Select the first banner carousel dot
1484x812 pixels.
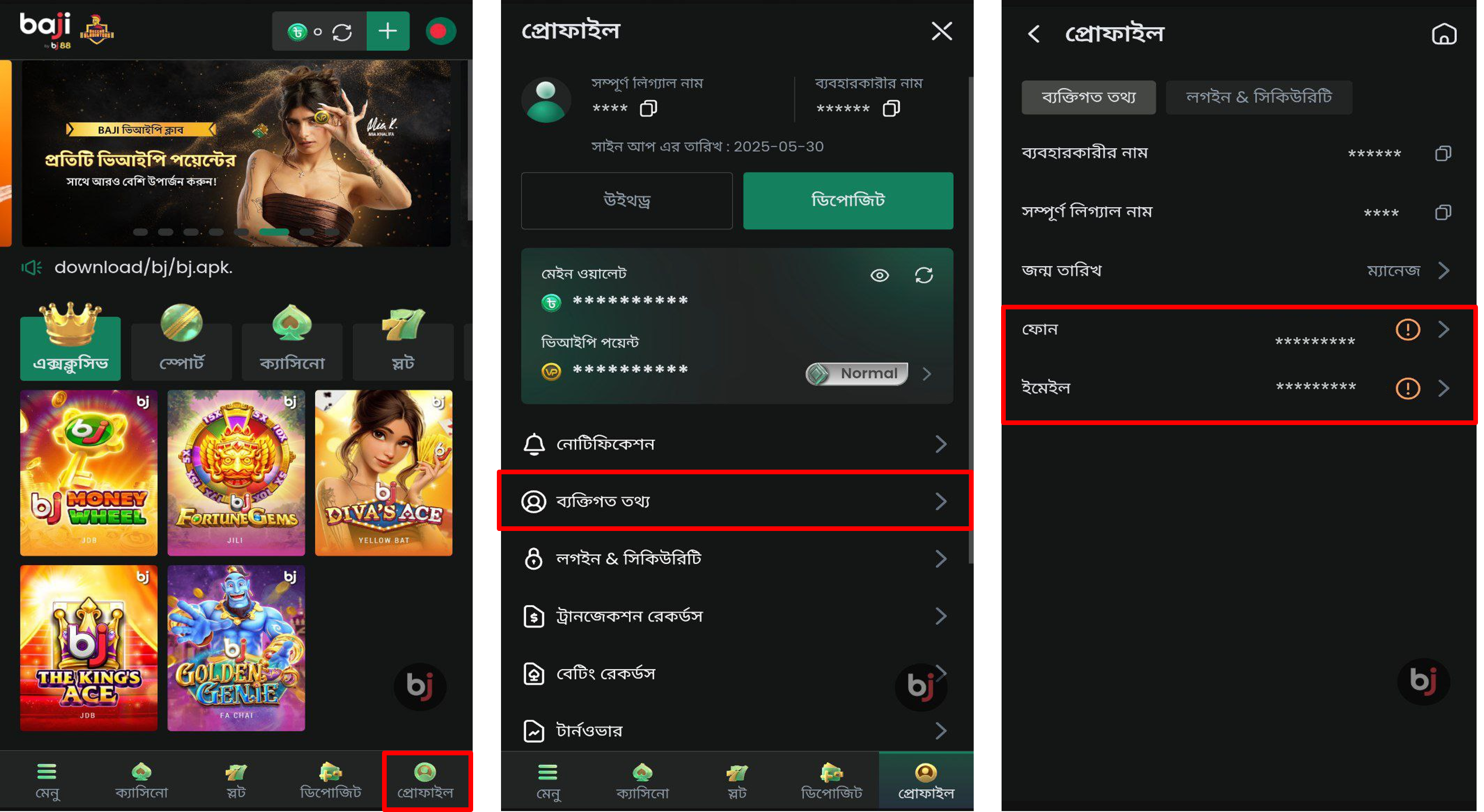[x=140, y=232]
